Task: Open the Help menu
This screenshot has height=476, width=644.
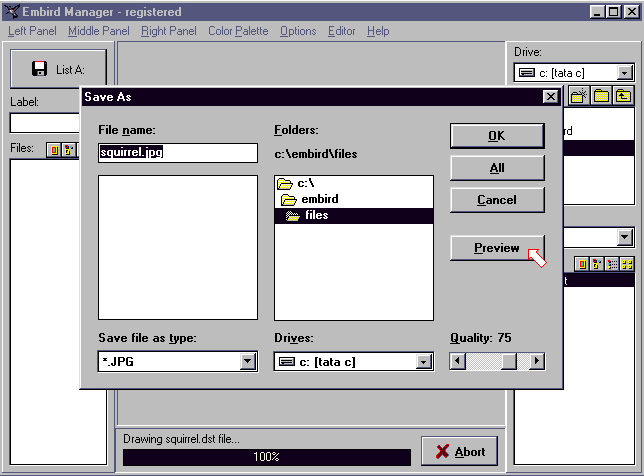Action: 378,31
